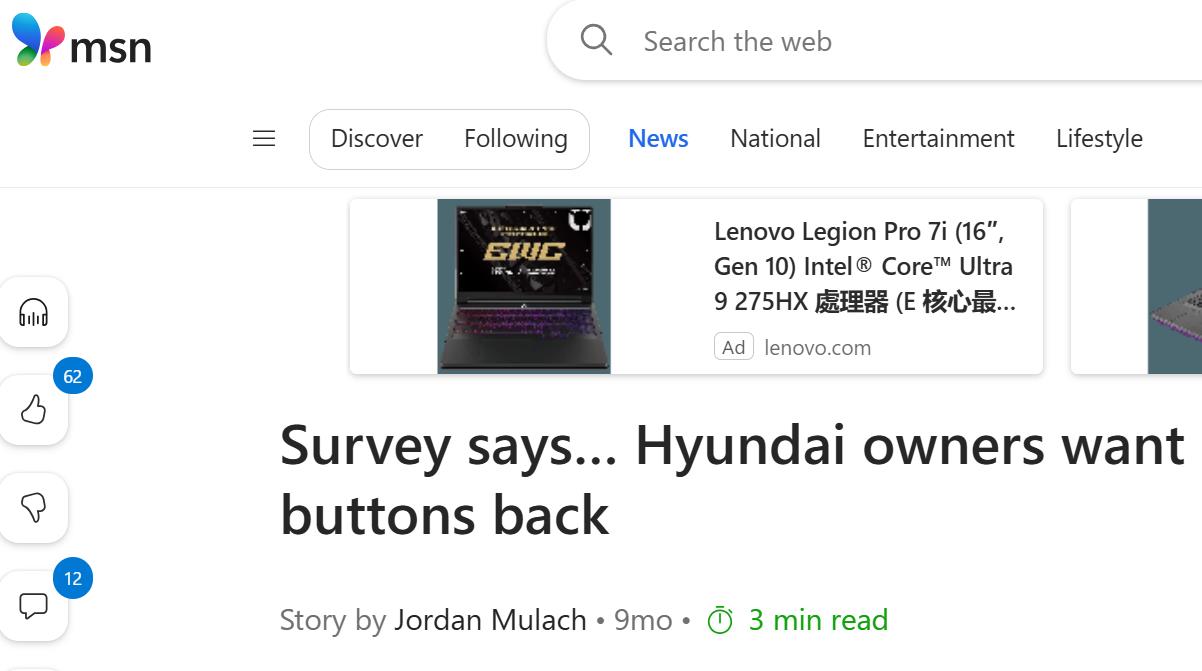Visit the lenovo.com advertiser link
Viewport: 1202px width, 671px height.
[x=817, y=348]
